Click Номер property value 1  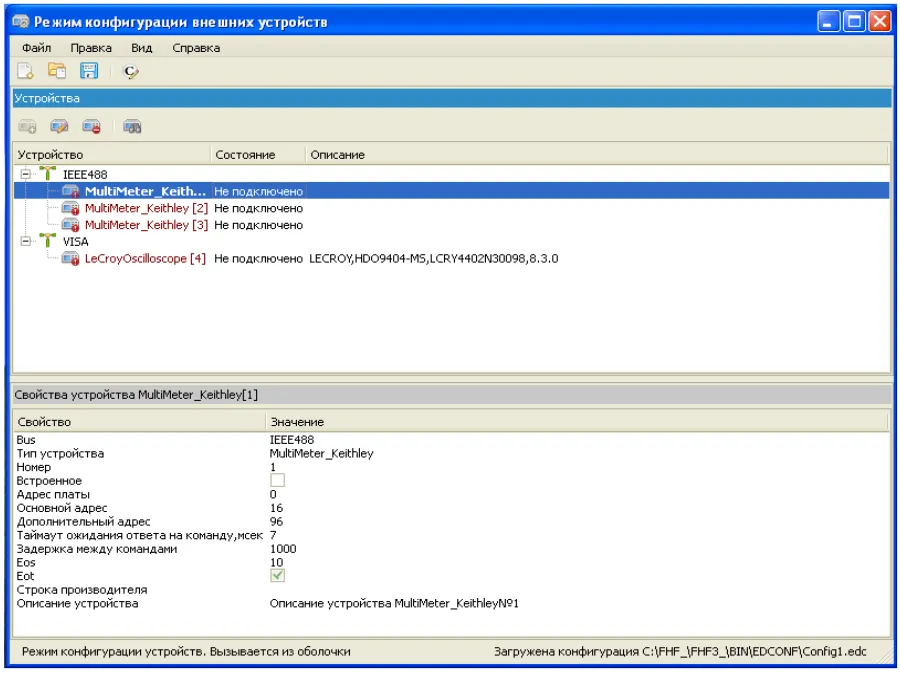click(273, 467)
